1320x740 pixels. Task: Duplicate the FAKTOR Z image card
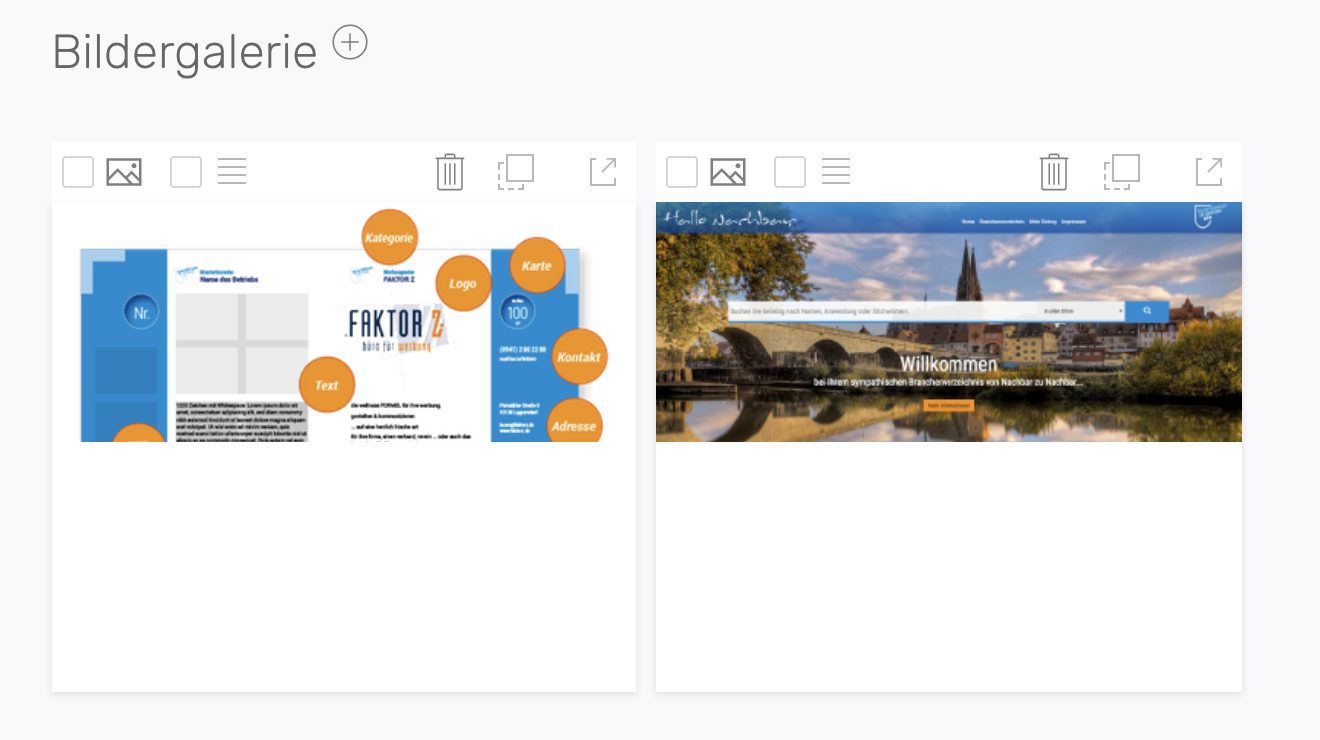coord(515,172)
